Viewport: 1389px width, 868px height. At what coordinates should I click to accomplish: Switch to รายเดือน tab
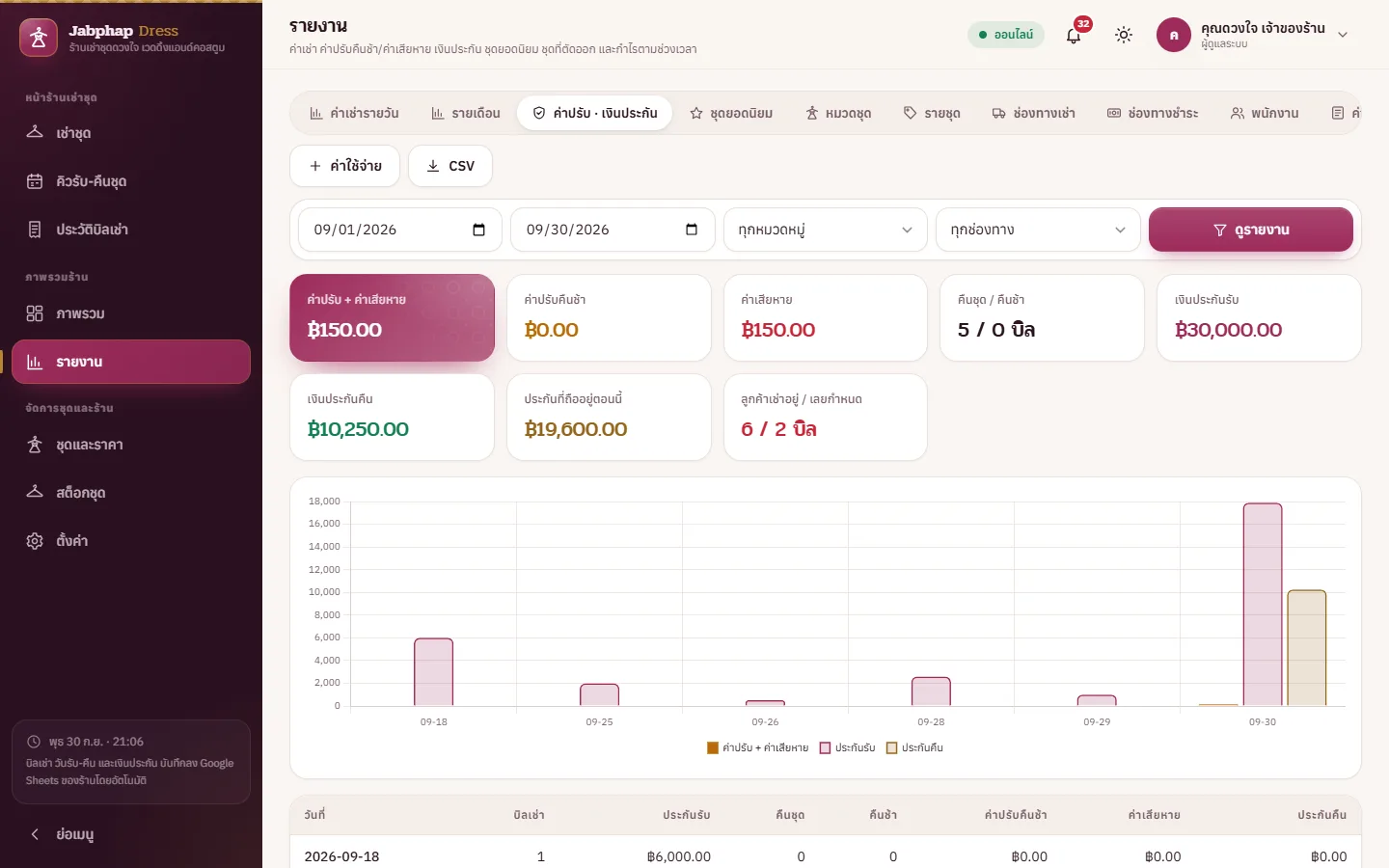[466, 113]
